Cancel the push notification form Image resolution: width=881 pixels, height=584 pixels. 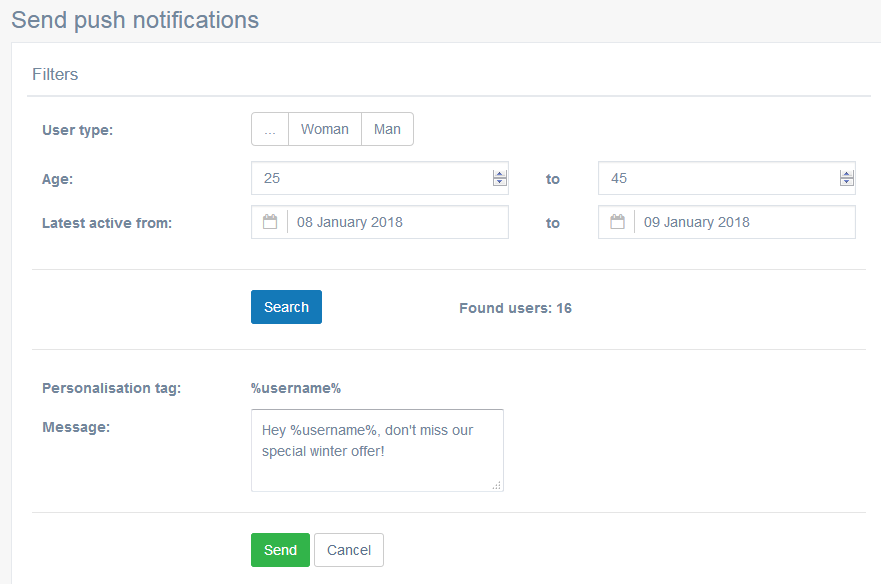click(x=349, y=550)
